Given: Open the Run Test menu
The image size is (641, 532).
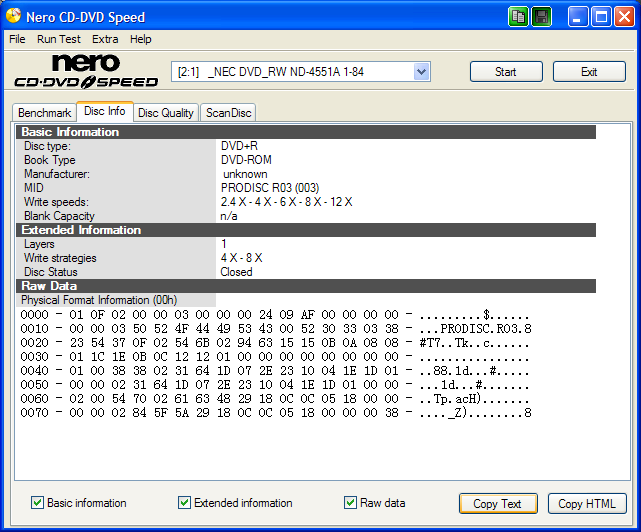Looking at the screenshot, I should [59, 39].
